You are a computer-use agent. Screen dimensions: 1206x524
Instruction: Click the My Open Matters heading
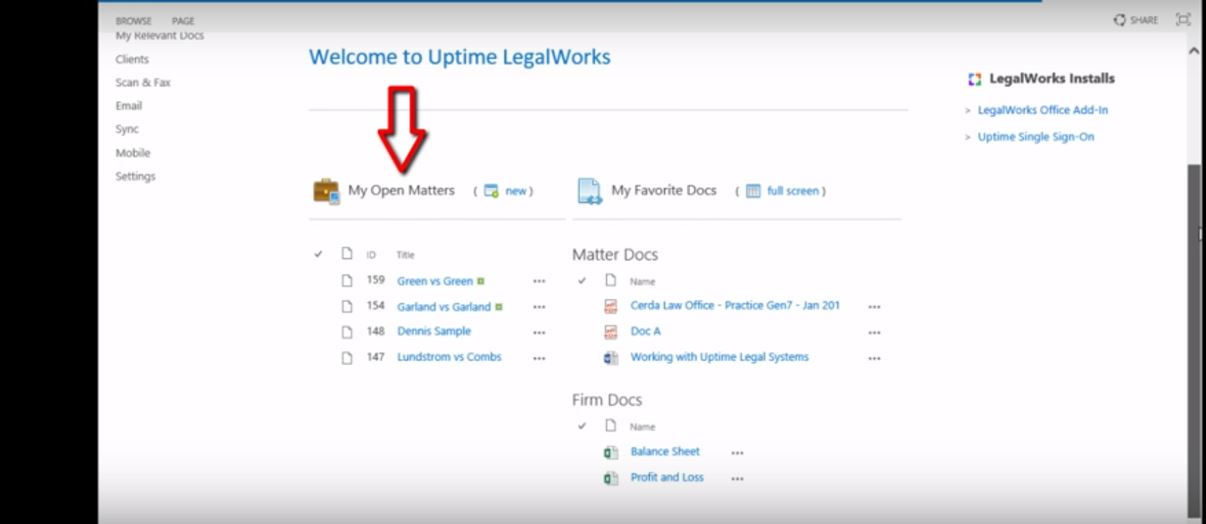click(x=401, y=190)
